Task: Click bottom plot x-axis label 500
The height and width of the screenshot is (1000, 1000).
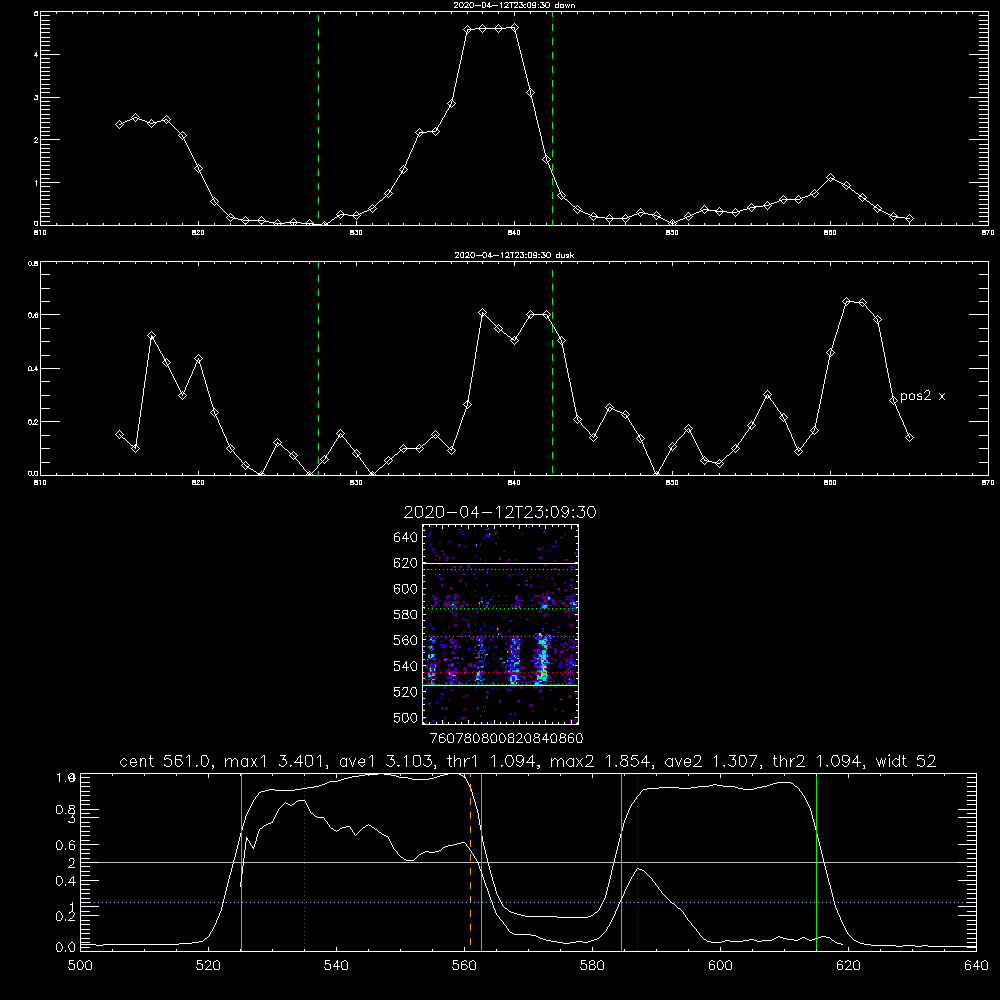Action: [x=80, y=966]
